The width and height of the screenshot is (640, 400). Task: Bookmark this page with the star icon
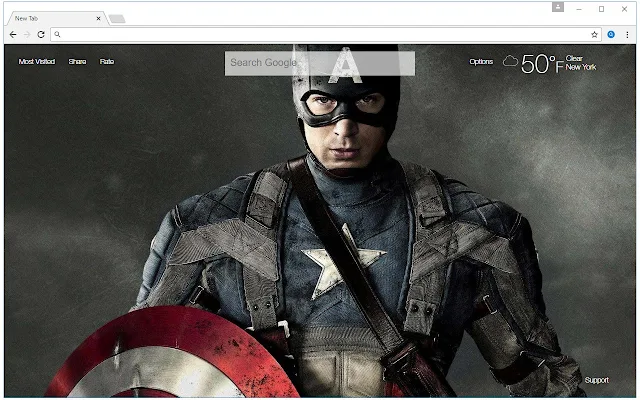point(594,35)
